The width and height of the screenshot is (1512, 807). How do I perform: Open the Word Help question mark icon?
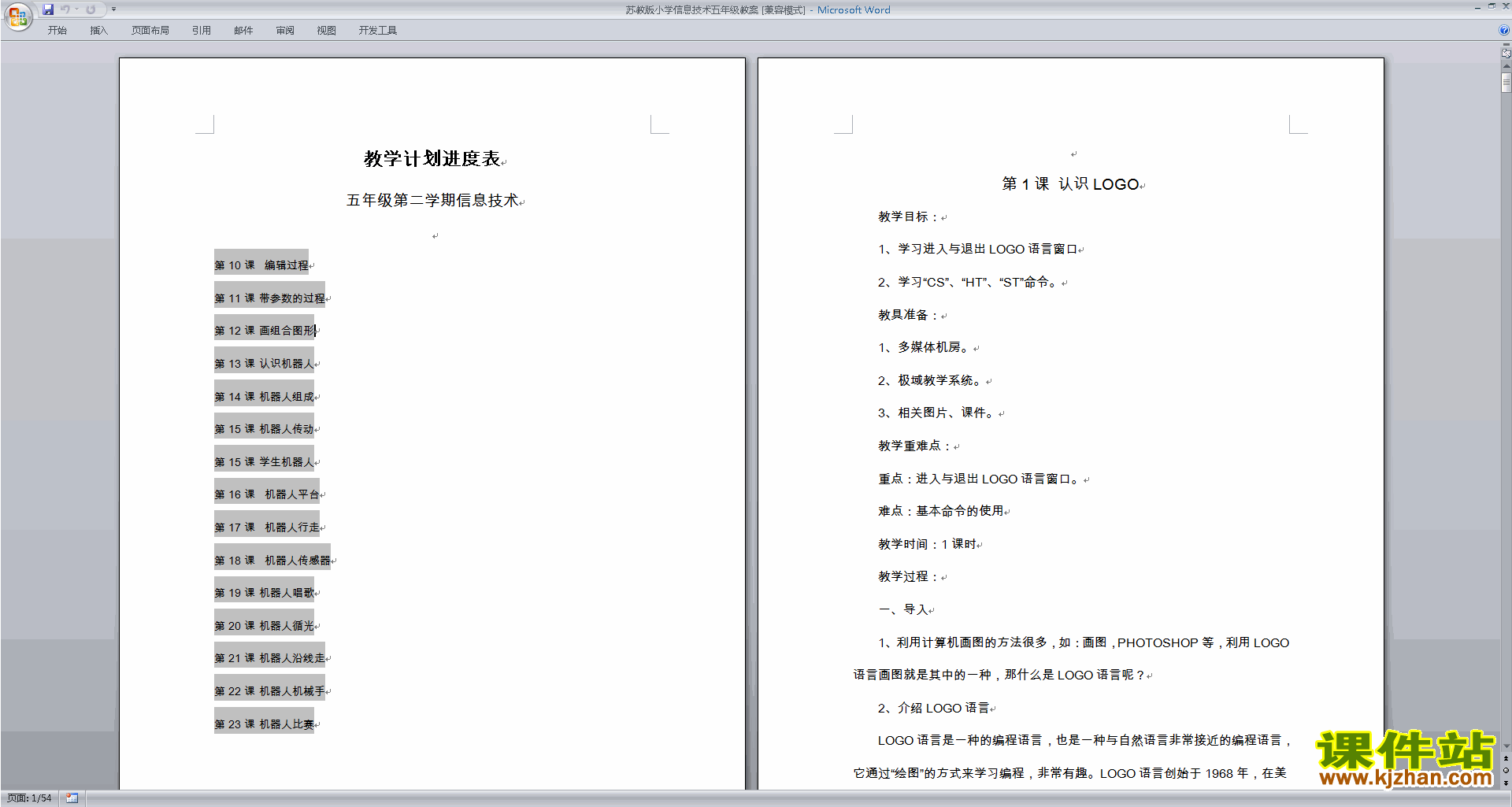click(1504, 30)
